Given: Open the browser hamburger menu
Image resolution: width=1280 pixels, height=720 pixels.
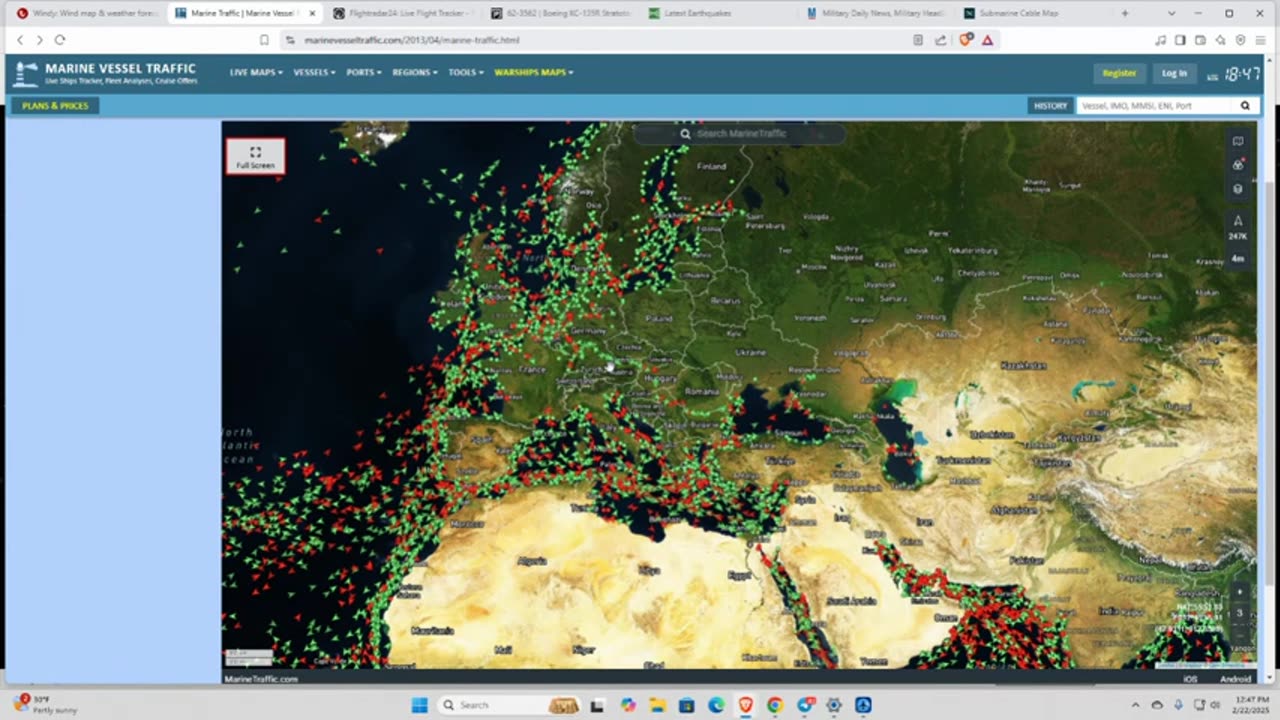Looking at the screenshot, I should point(1261,40).
